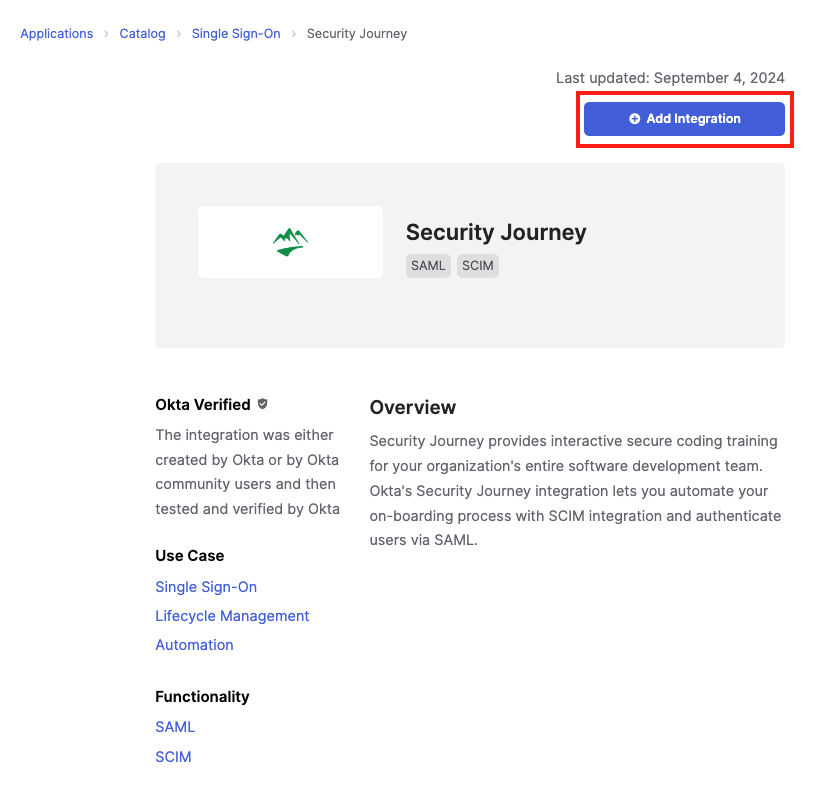Image resolution: width=821 pixels, height=789 pixels.
Task: Click the Security Journey mountain logo
Action: pos(290,242)
